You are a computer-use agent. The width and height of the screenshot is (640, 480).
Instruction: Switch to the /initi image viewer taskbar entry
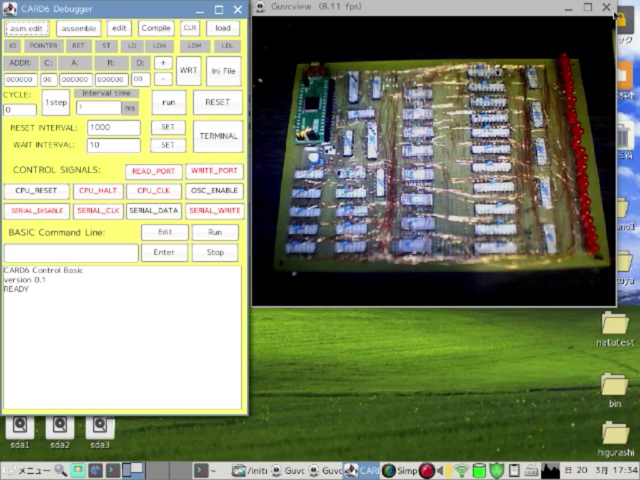point(249,471)
